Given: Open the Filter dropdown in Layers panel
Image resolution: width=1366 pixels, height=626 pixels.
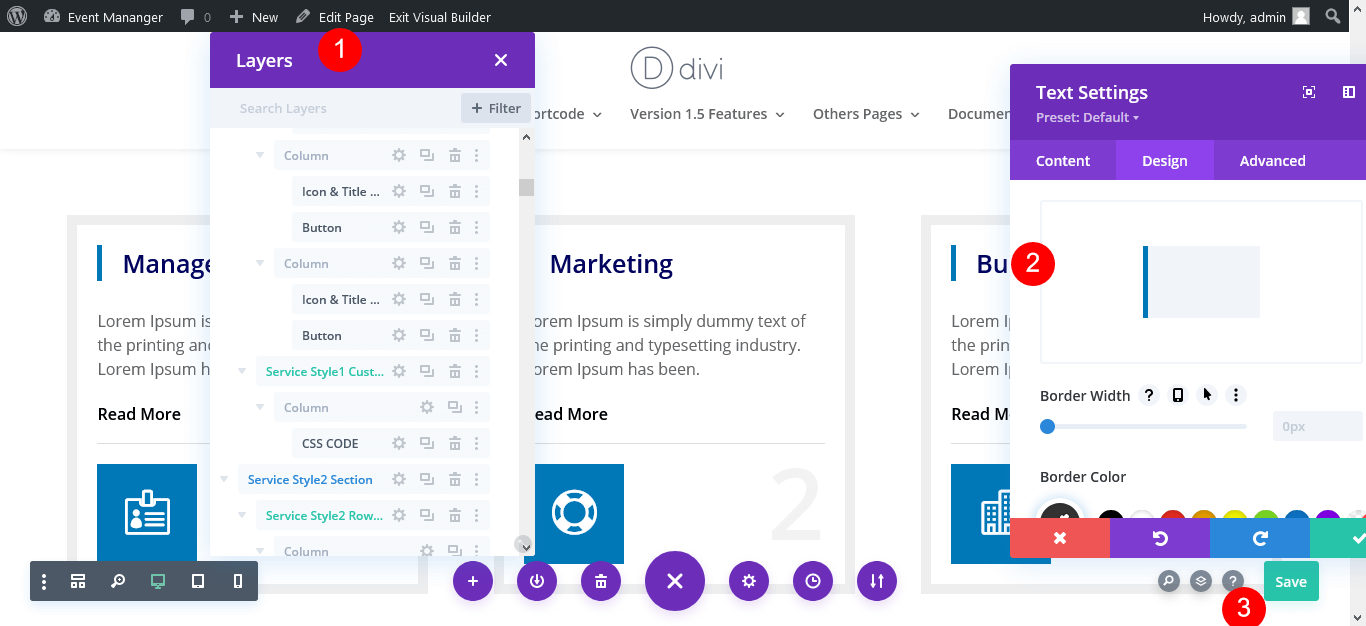Looking at the screenshot, I should pyautogui.click(x=496, y=108).
